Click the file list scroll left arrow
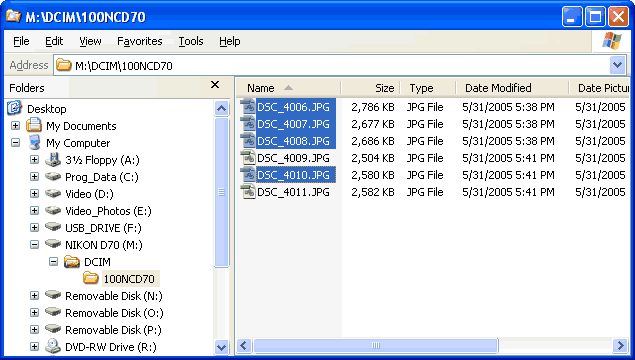The width and height of the screenshot is (635, 360). 243,345
